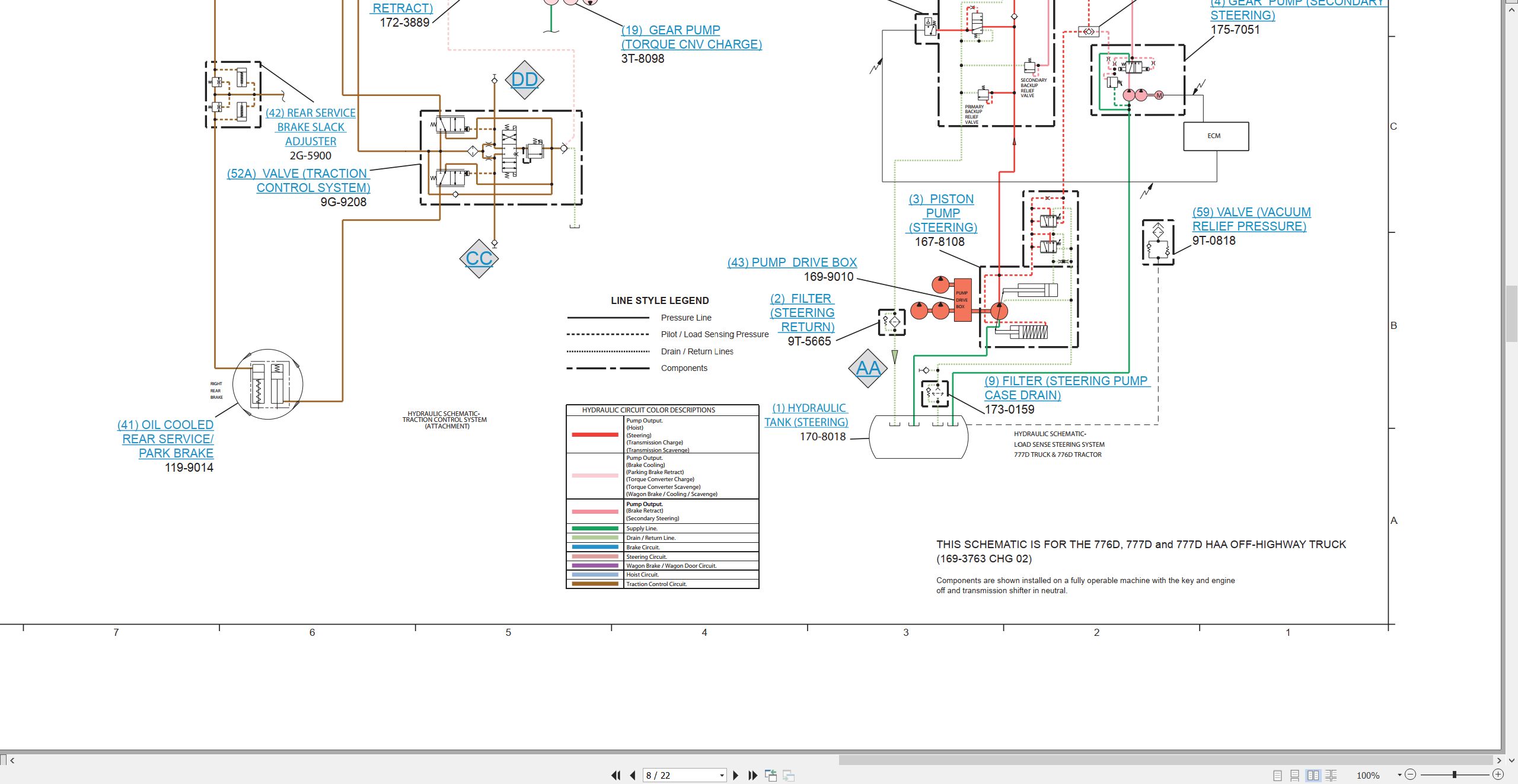Viewport: 1518px width, 784px height.
Task: Open the (3) Piston Pump Steering link
Action: tap(943, 213)
